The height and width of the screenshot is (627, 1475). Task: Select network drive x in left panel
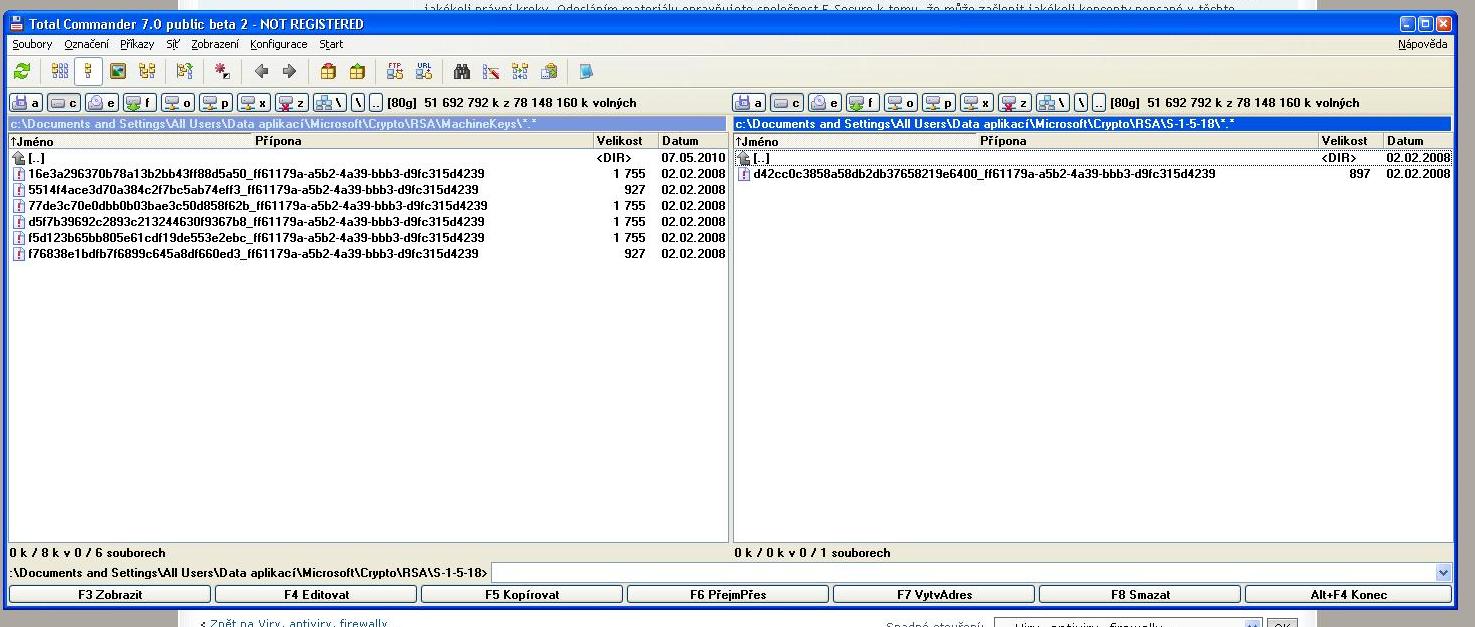pyautogui.click(x=254, y=102)
